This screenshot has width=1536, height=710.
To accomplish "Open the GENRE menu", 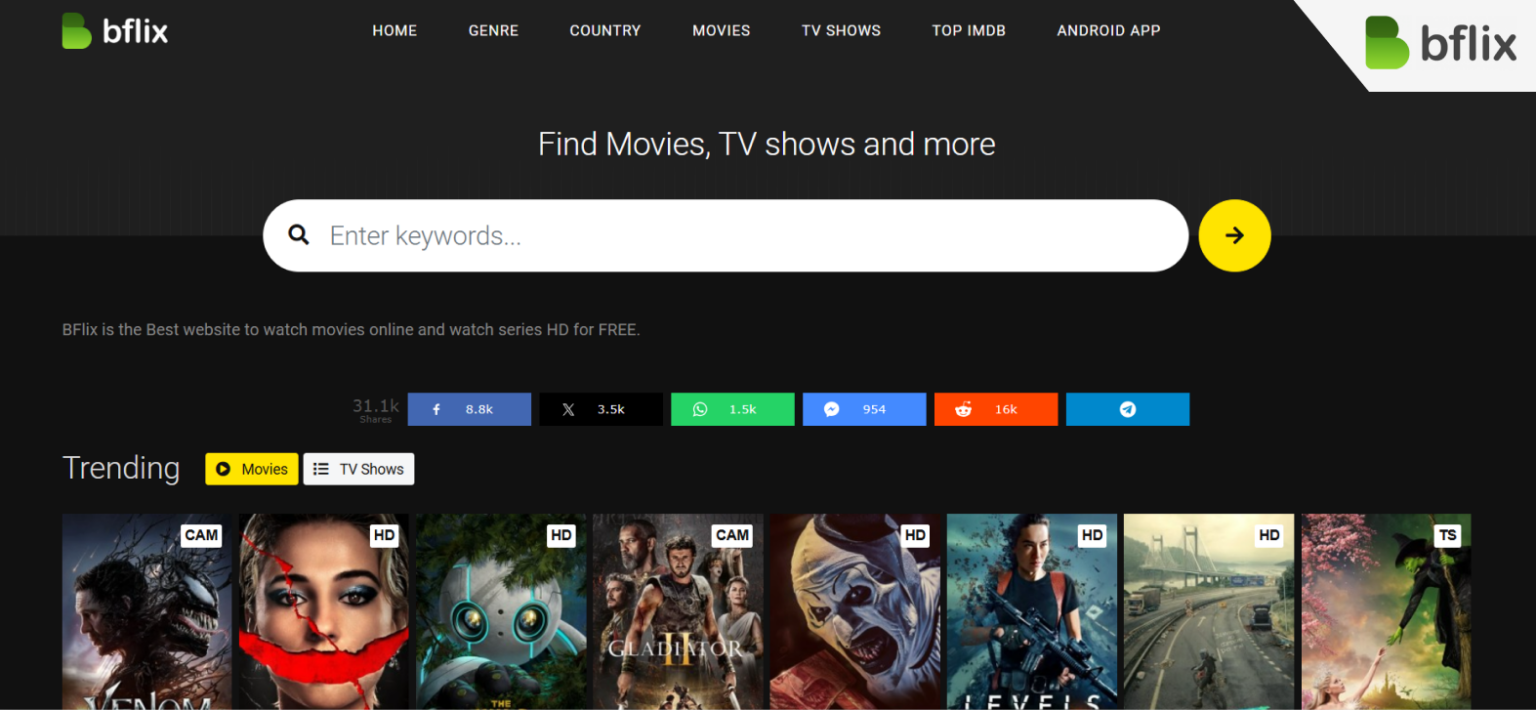I will coord(493,30).
